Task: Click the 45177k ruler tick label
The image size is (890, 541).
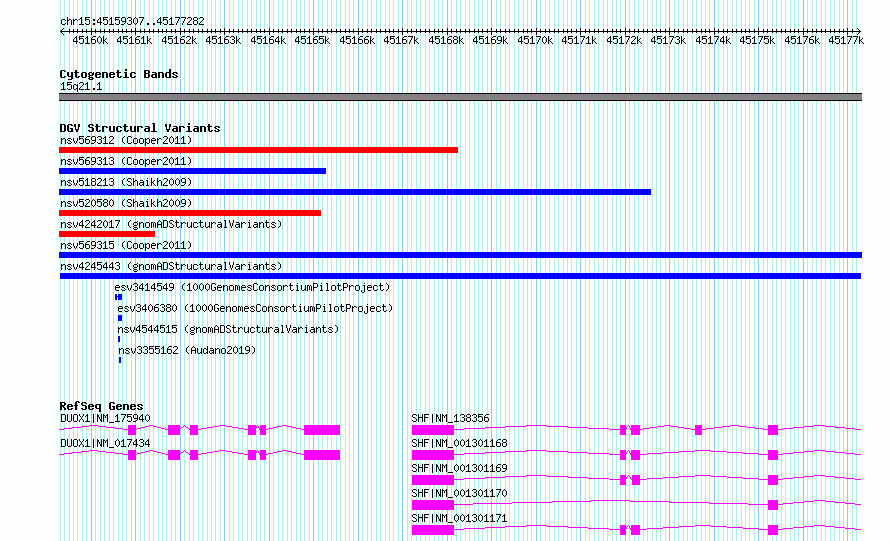Action: click(846, 40)
